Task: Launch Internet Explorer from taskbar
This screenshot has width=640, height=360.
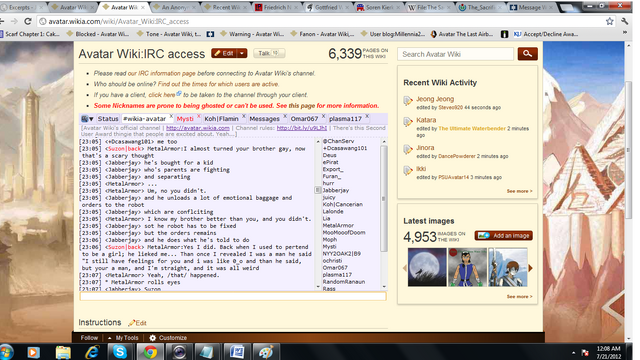Action: click(92, 352)
